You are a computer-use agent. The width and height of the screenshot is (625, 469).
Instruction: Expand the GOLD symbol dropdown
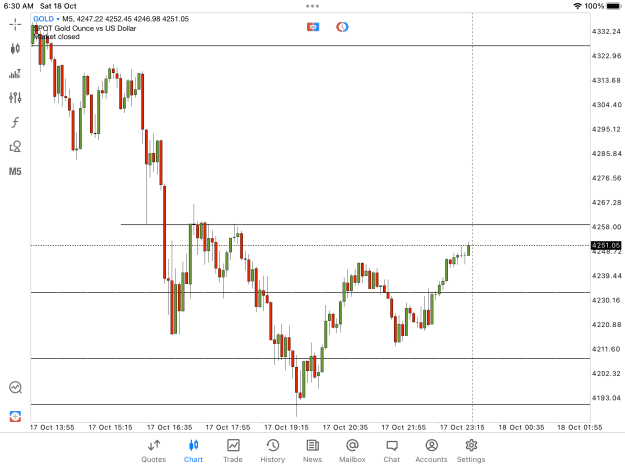point(46,19)
